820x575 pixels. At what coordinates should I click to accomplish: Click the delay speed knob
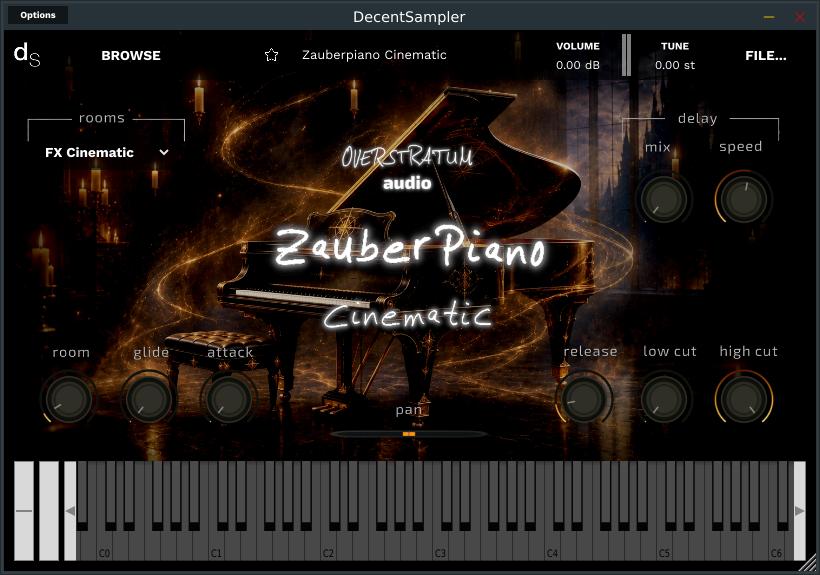pyautogui.click(x=744, y=199)
